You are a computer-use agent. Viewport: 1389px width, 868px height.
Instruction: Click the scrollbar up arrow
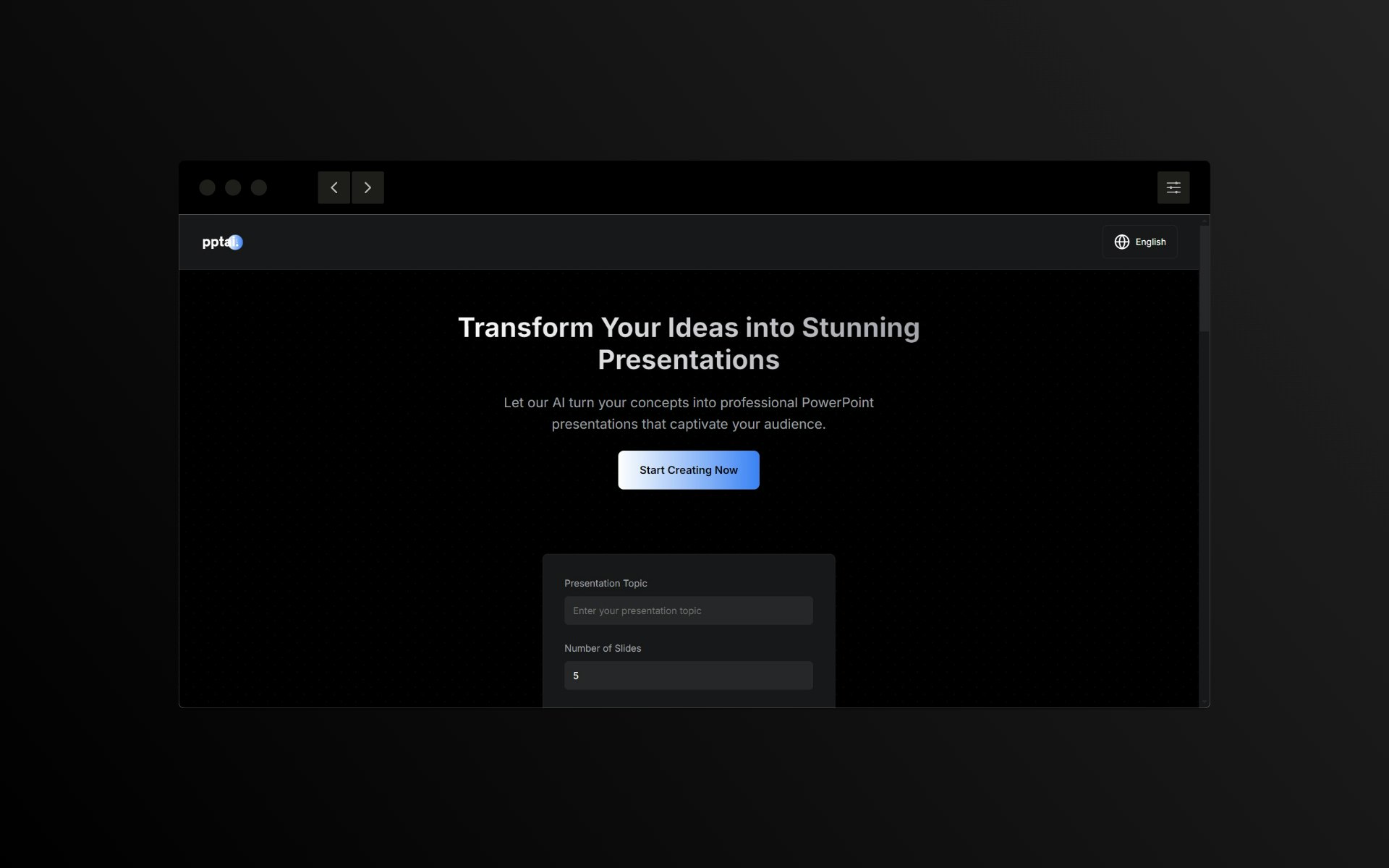point(1204,220)
